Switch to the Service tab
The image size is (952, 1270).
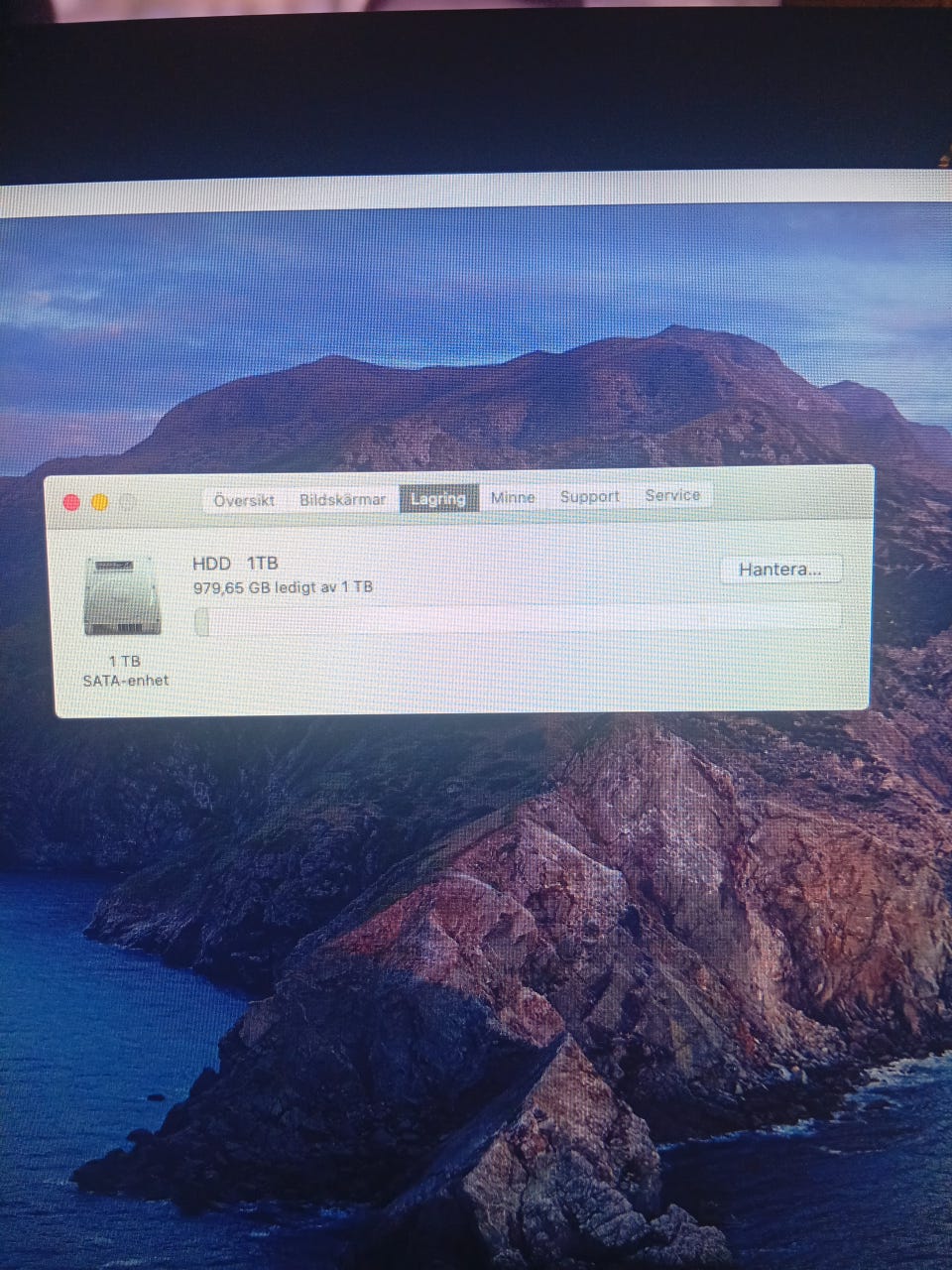click(672, 495)
